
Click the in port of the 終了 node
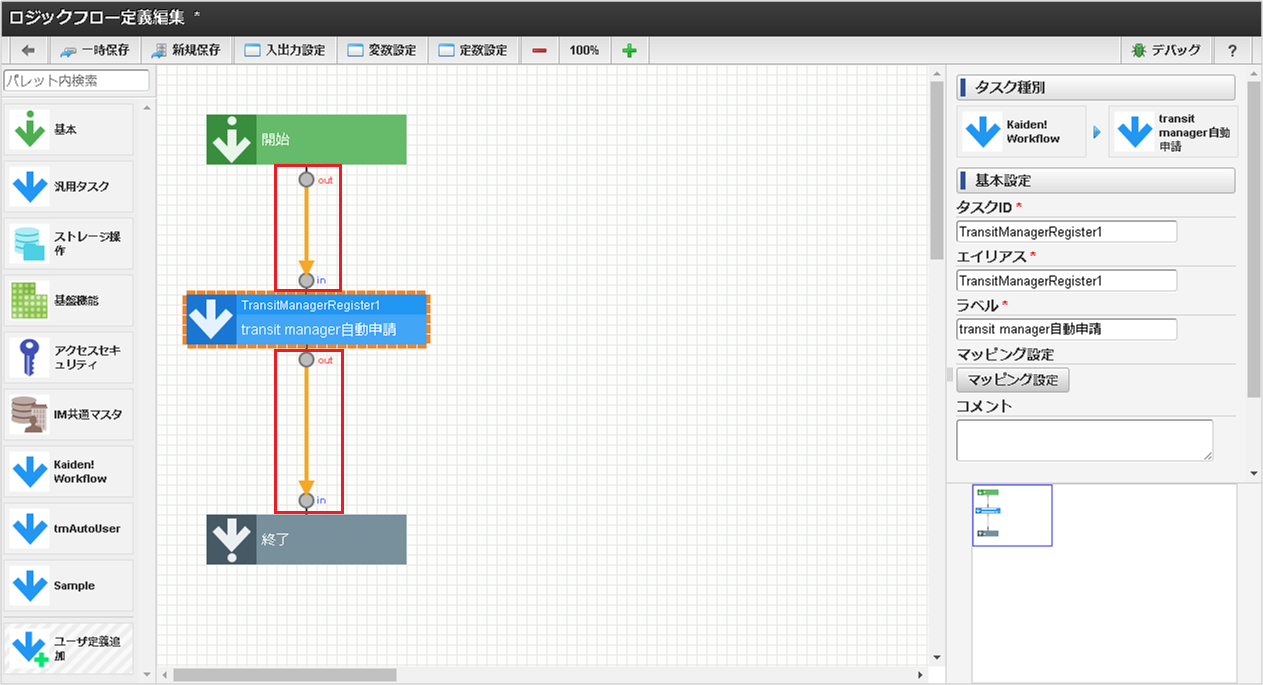307,500
